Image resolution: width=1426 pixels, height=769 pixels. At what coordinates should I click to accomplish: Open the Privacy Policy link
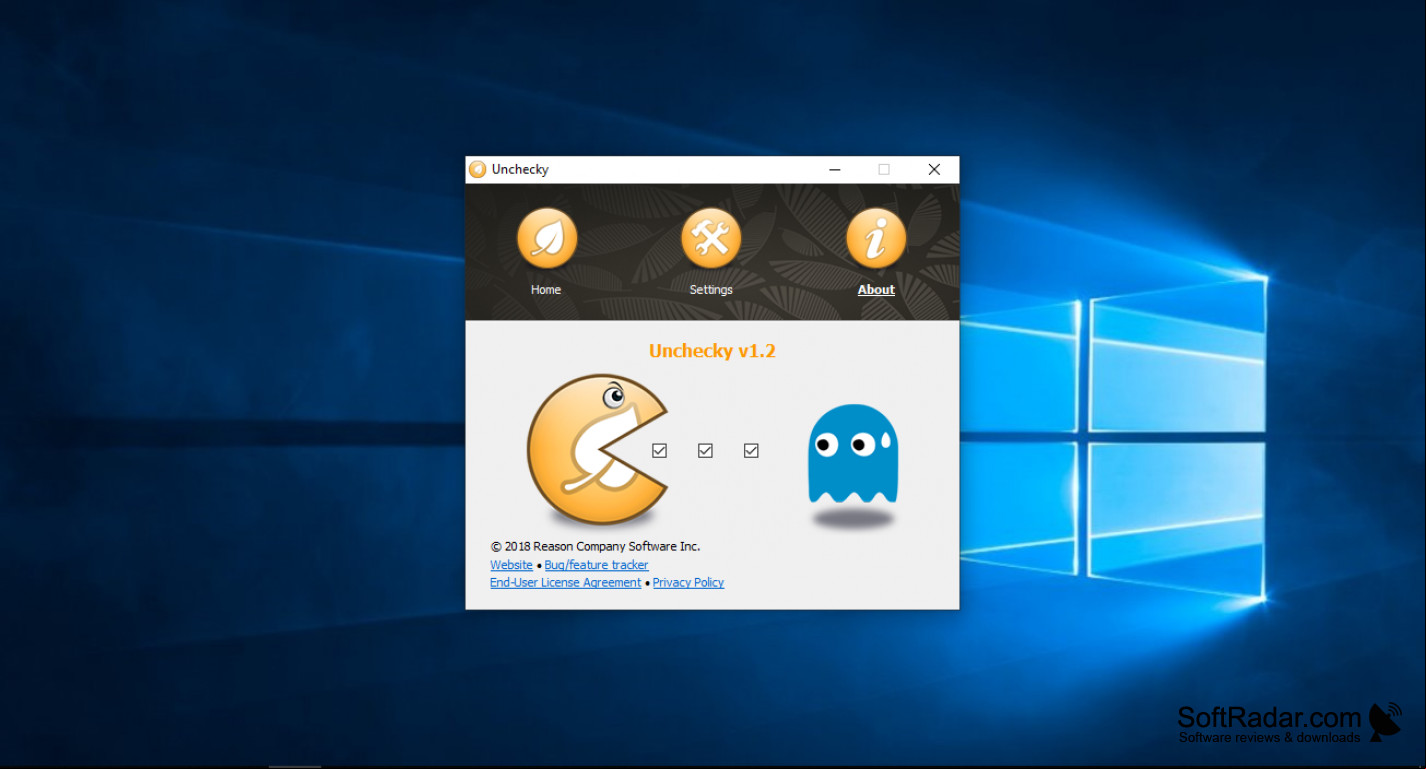pos(688,583)
